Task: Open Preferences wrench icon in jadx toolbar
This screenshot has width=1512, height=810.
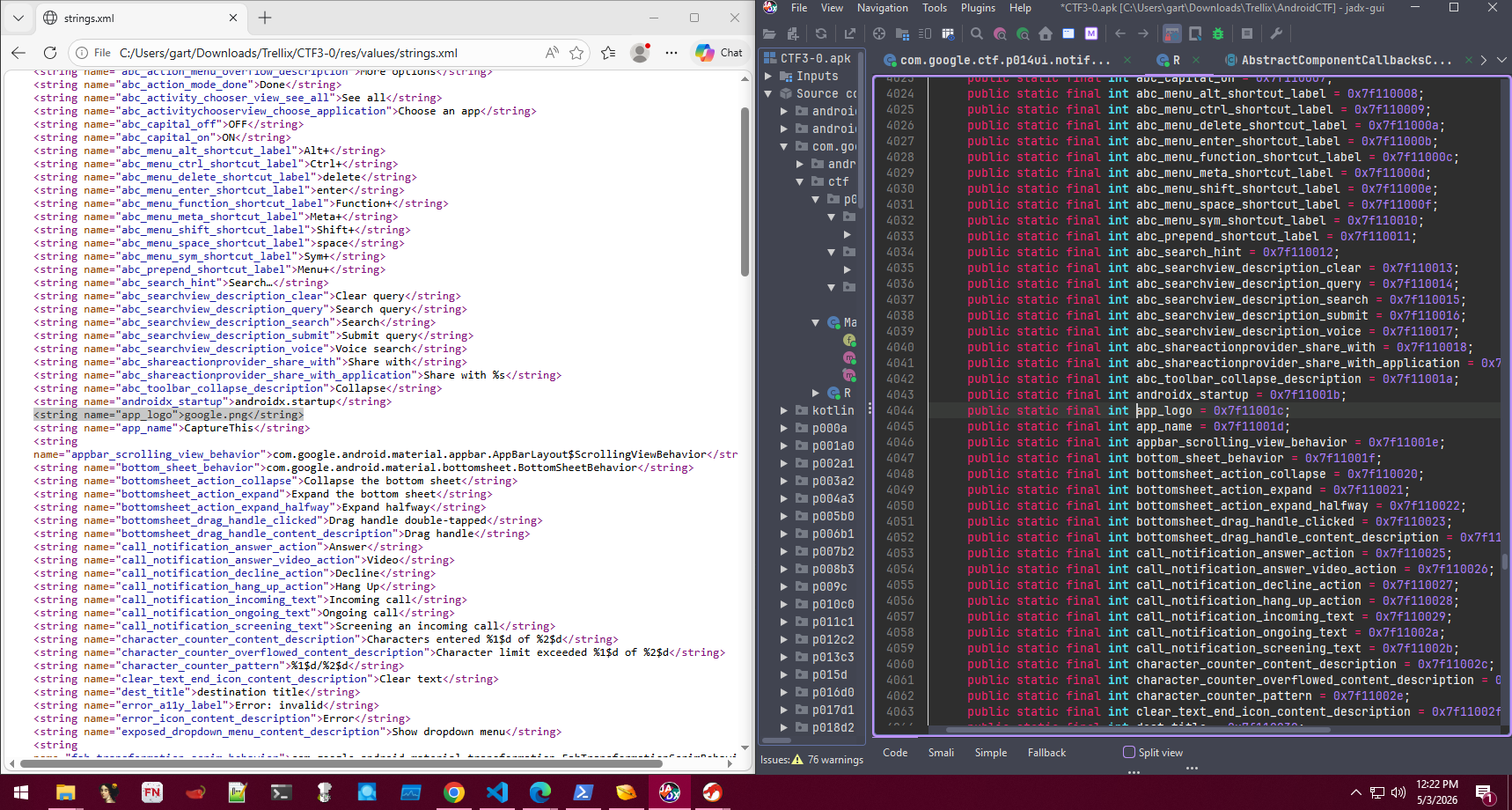Action: [x=1276, y=33]
